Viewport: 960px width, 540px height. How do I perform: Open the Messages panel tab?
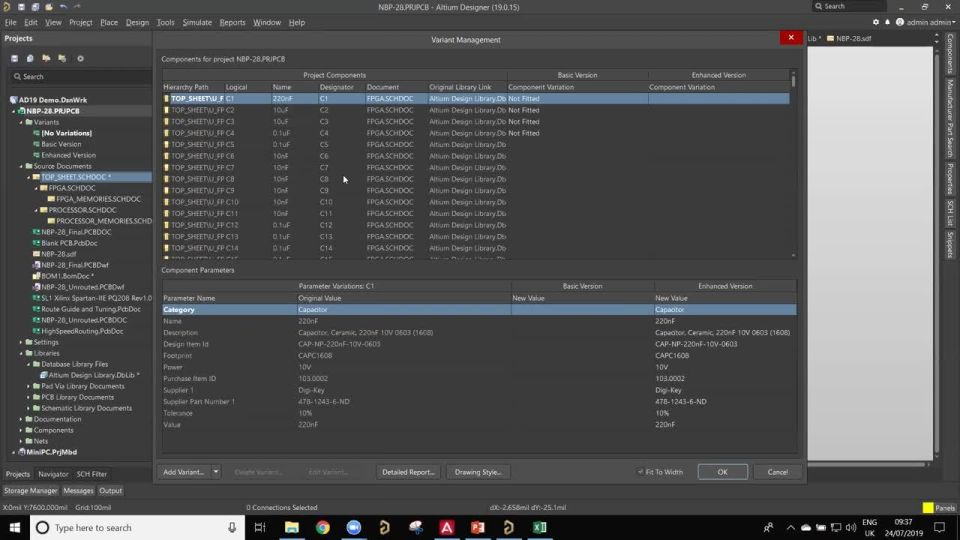coord(78,490)
